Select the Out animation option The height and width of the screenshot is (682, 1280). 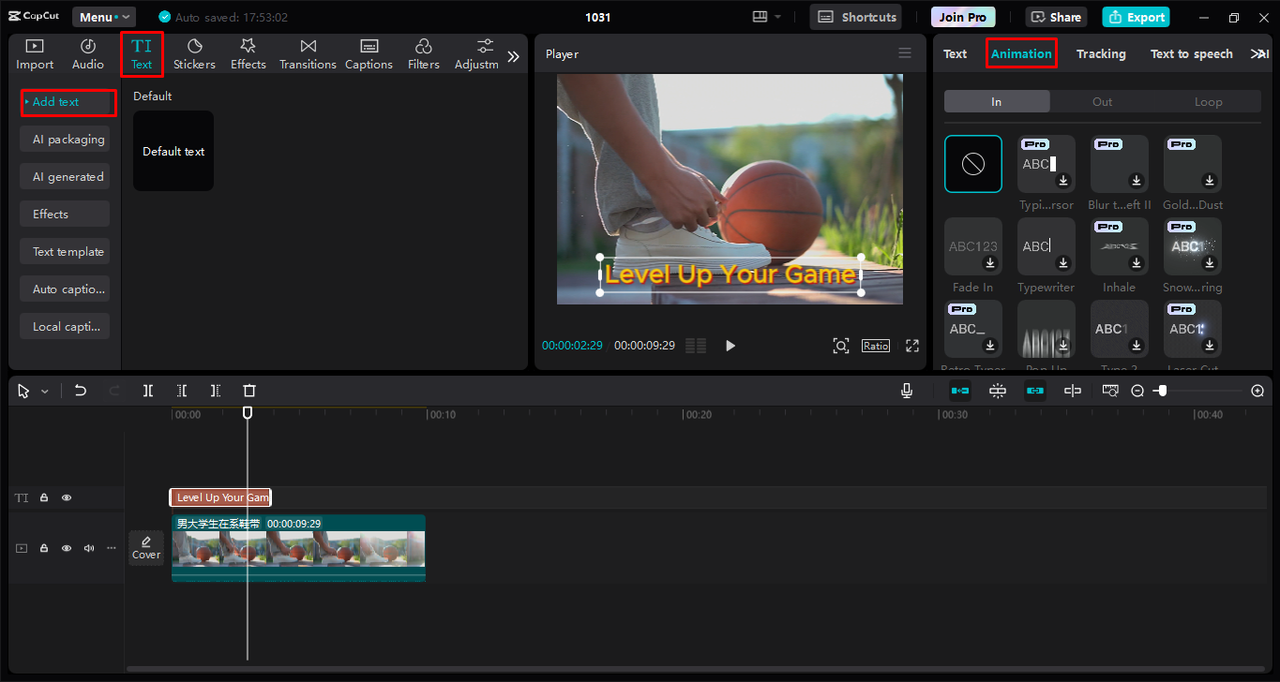click(x=1102, y=101)
